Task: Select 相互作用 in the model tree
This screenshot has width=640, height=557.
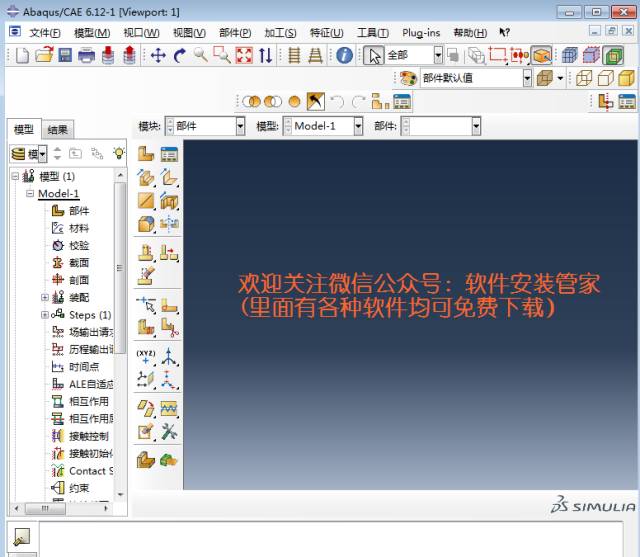Action: [89, 401]
